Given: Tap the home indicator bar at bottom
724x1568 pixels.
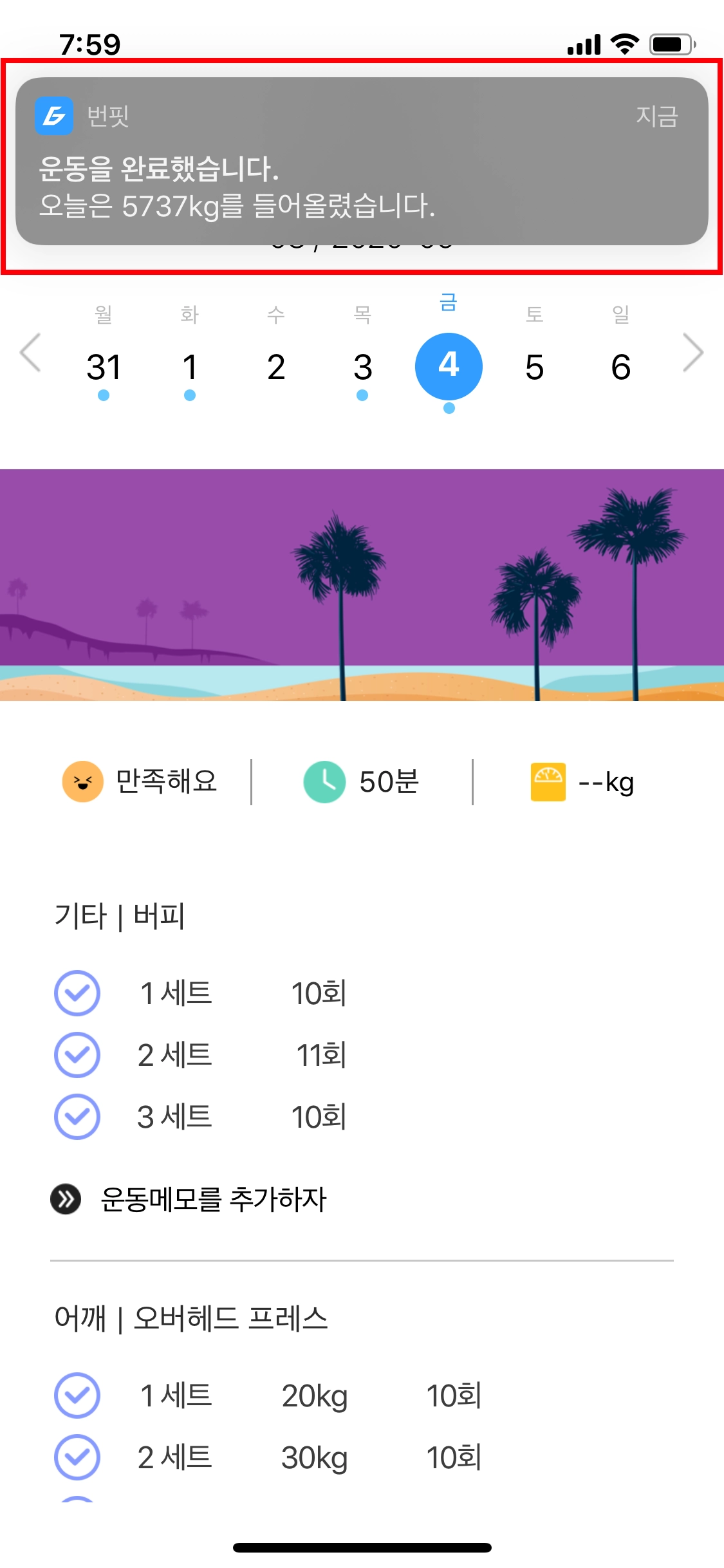Looking at the screenshot, I should pyautogui.click(x=362, y=1547).
